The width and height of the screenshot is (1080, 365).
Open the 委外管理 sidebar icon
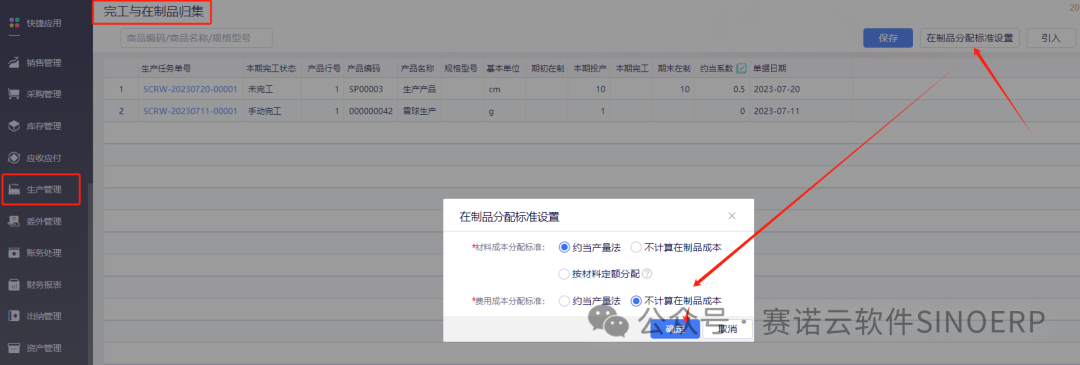click(14, 221)
